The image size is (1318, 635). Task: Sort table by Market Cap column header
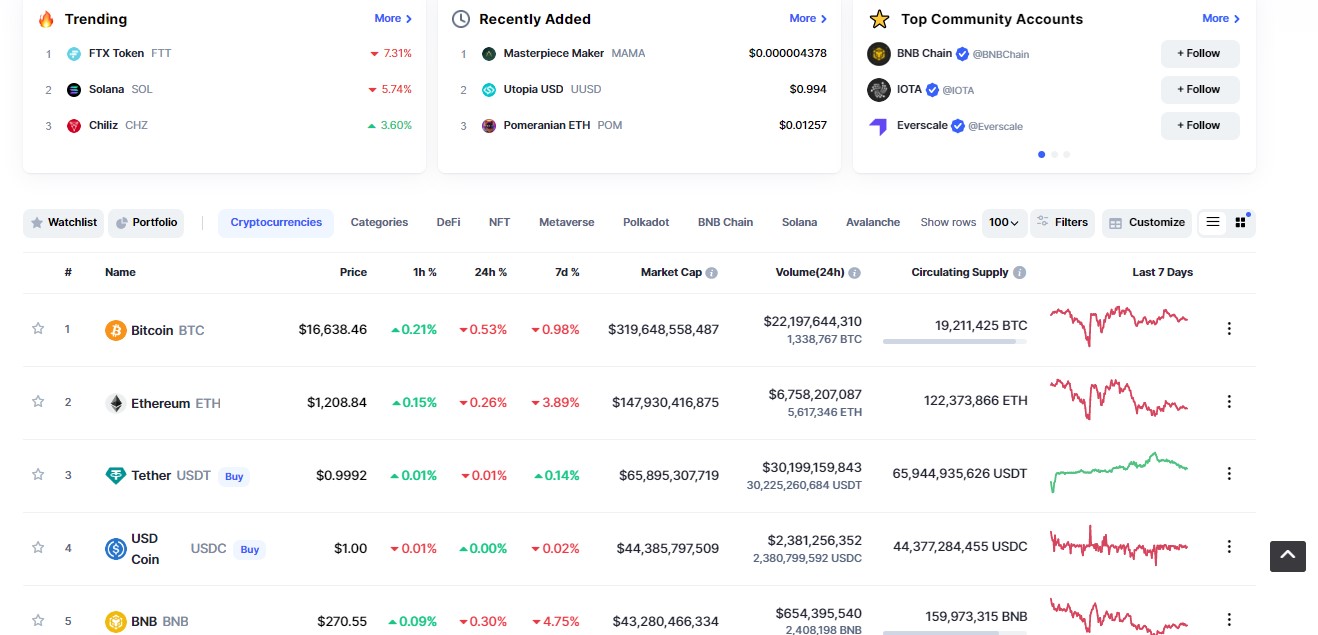click(x=671, y=272)
